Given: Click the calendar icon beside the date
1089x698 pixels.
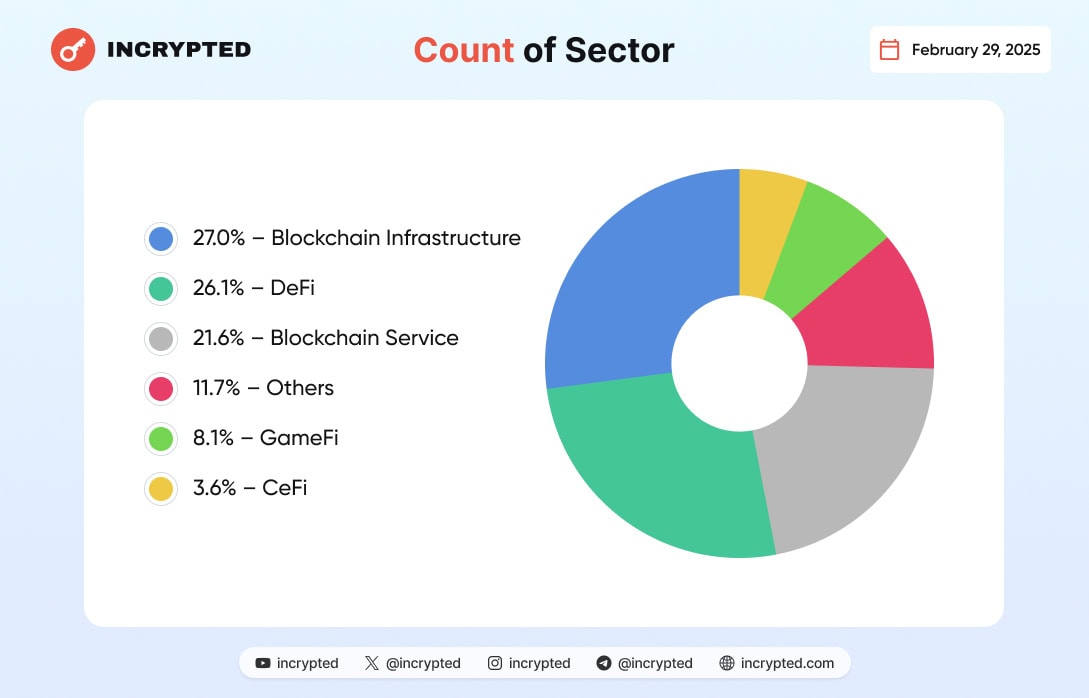Looking at the screenshot, I should pos(889,50).
